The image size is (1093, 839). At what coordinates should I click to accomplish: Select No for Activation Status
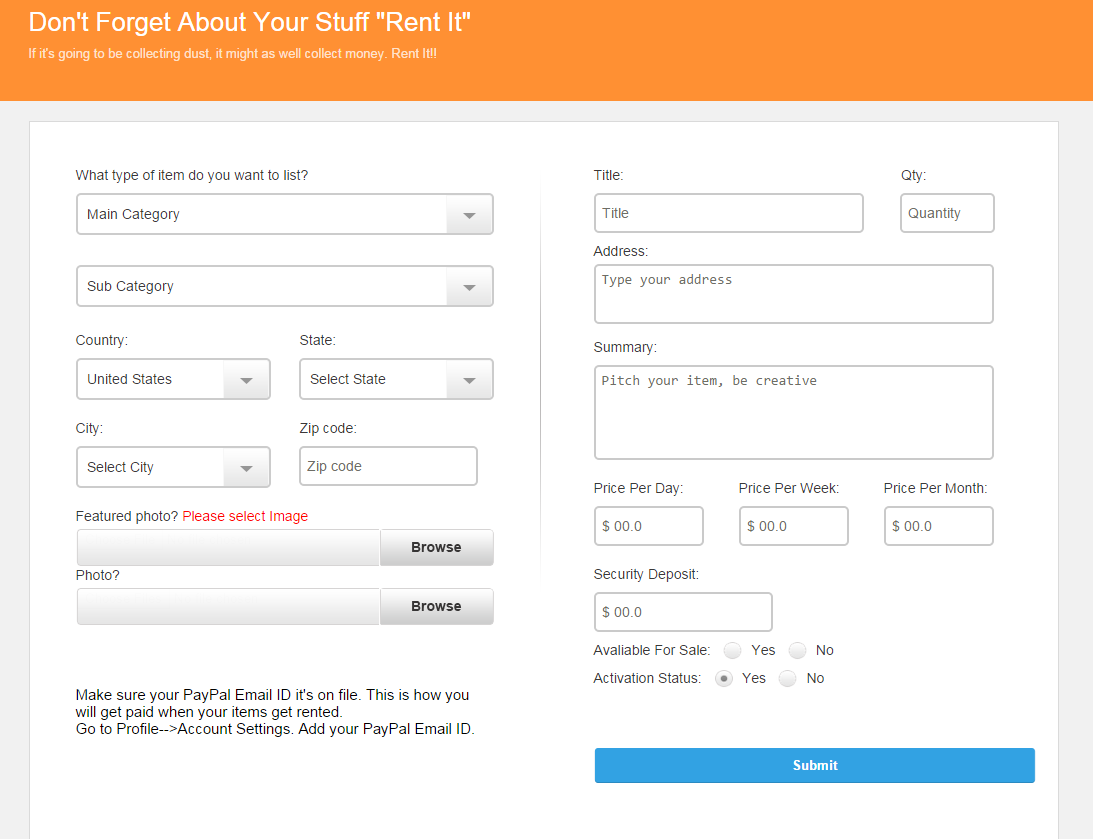point(788,678)
